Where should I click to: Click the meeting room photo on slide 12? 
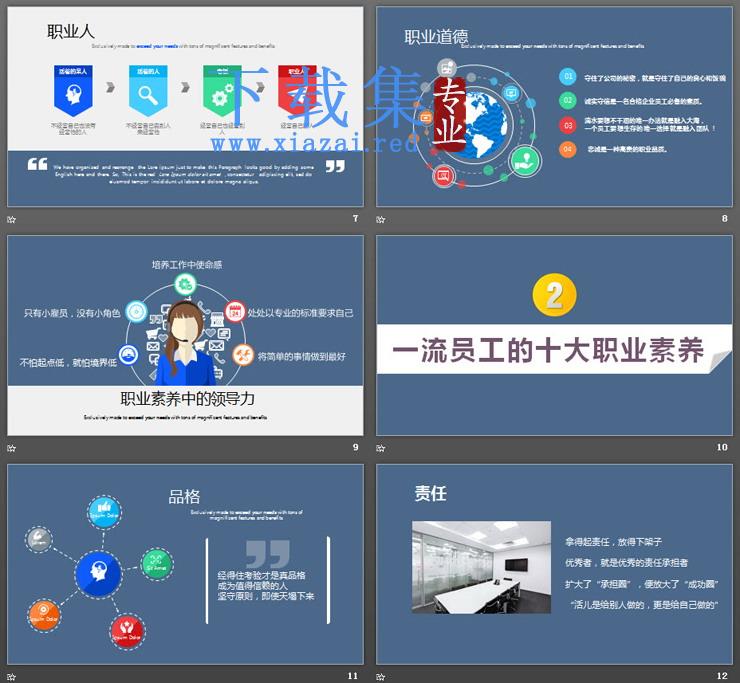tap(481, 567)
